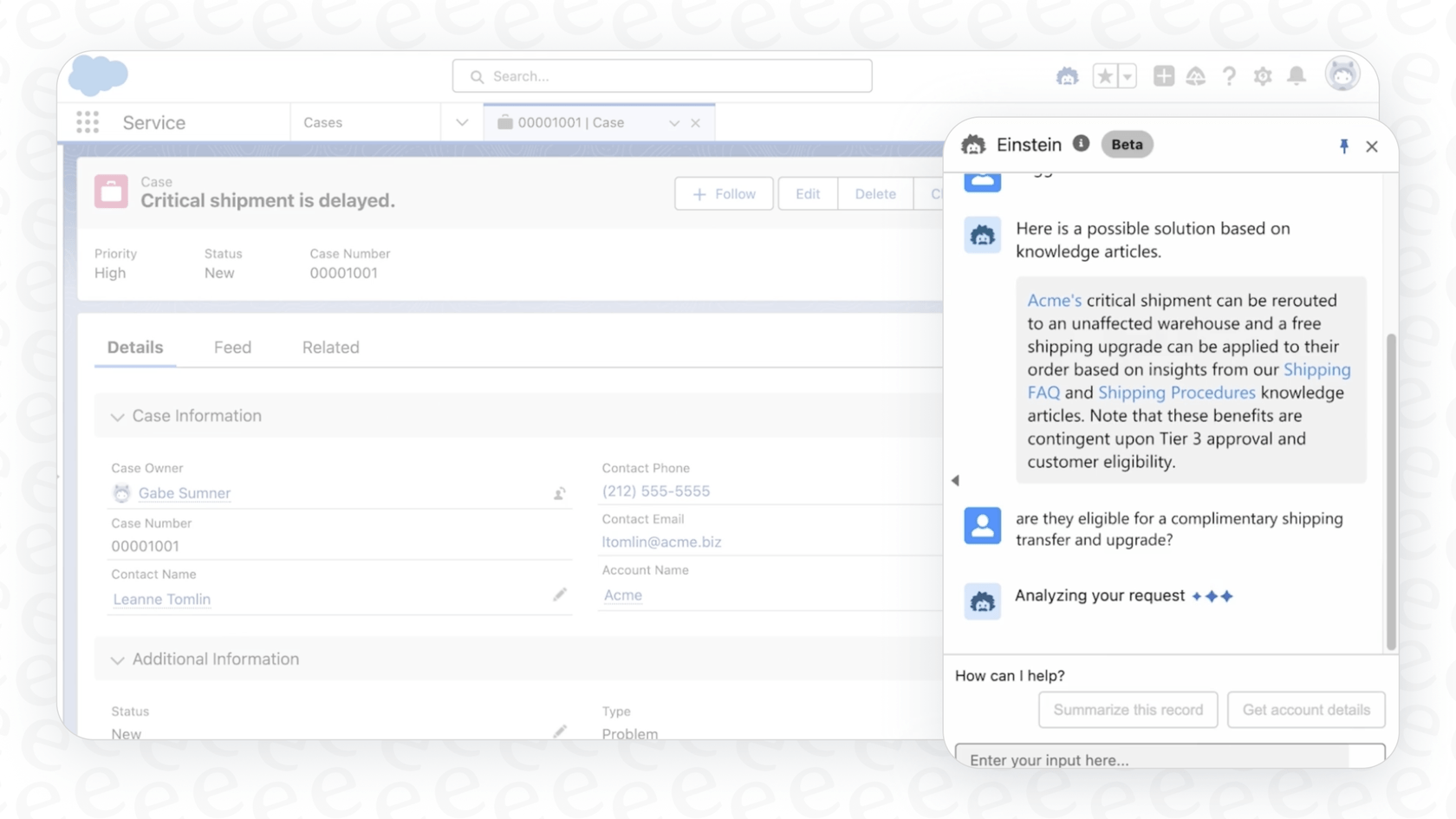The width and height of the screenshot is (1456, 819).
Task: Click the Summarize this record button
Action: coord(1128,710)
